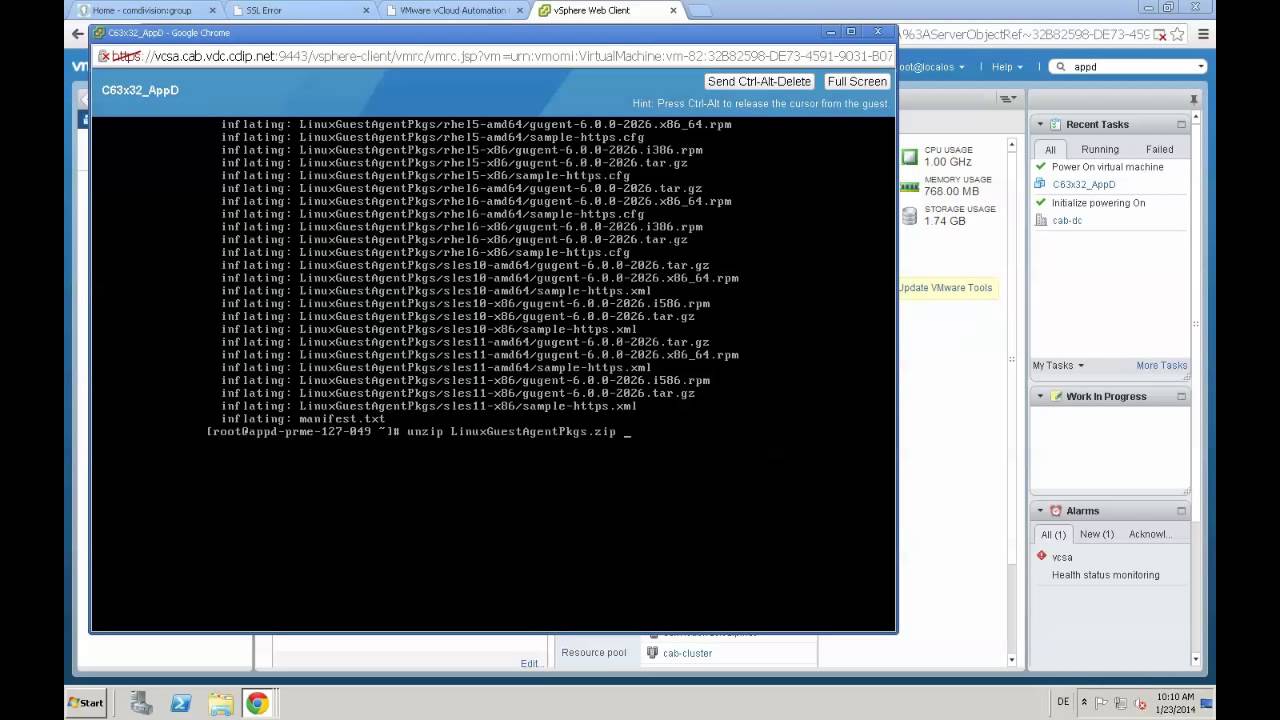The image size is (1280, 720).
Task: Click the Recent Tasks clipboard icon
Action: coord(1055,124)
